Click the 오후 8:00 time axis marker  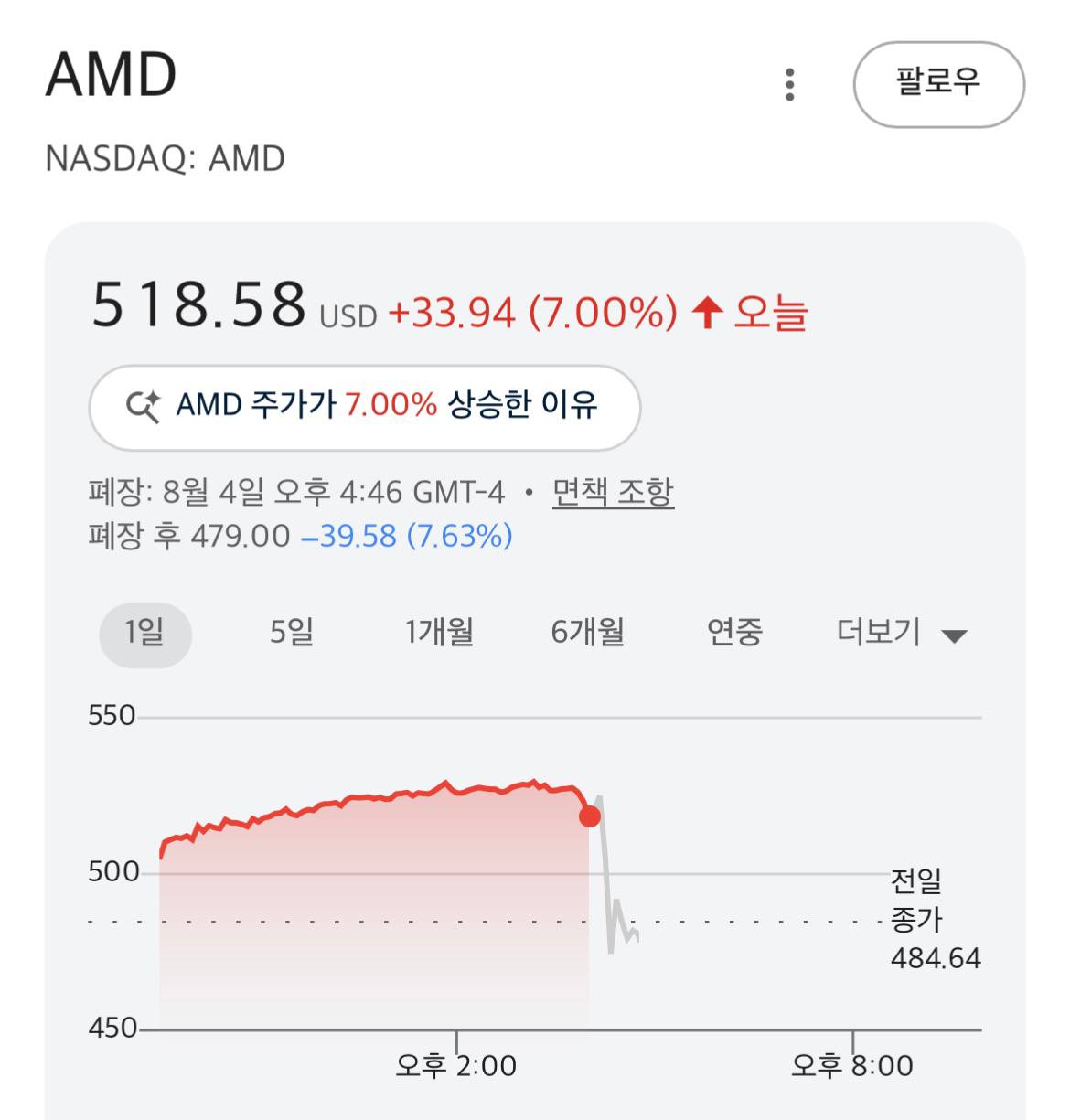point(852,1065)
